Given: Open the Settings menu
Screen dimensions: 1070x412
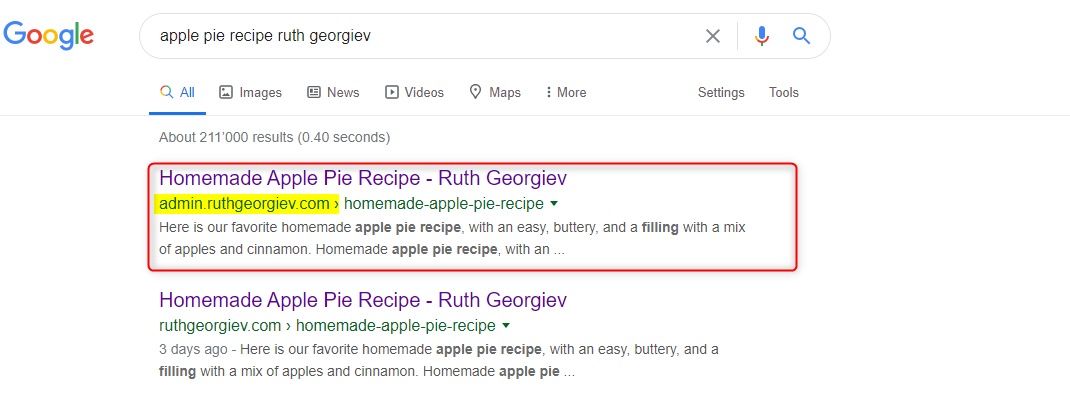Looking at the screenshot, I should point(721,92).
